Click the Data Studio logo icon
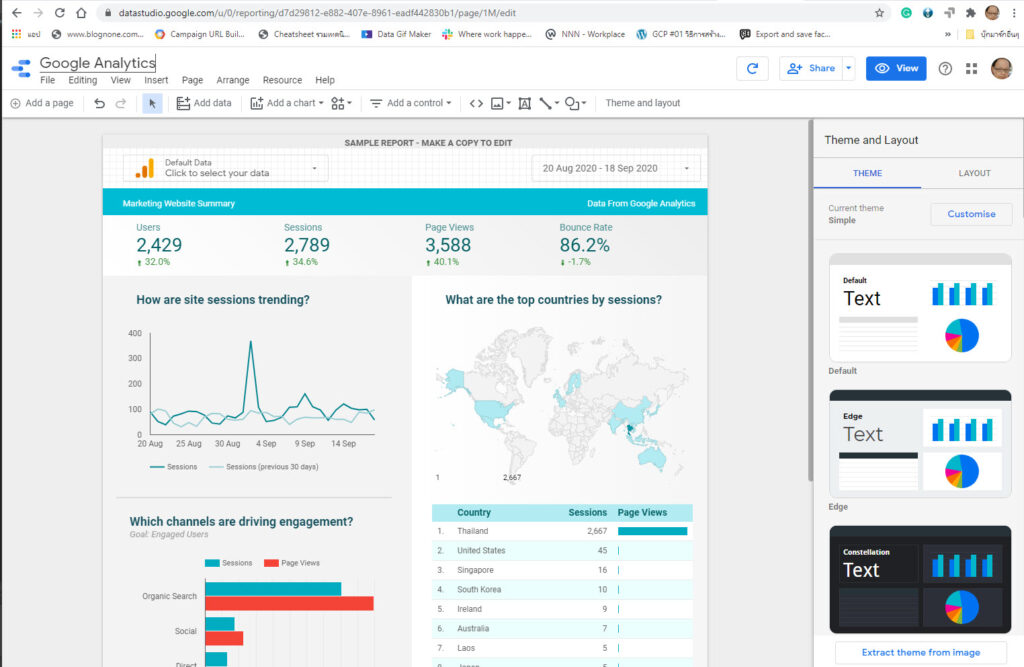The width and height of the screenshot is (1024, 667). pos(22,68)
